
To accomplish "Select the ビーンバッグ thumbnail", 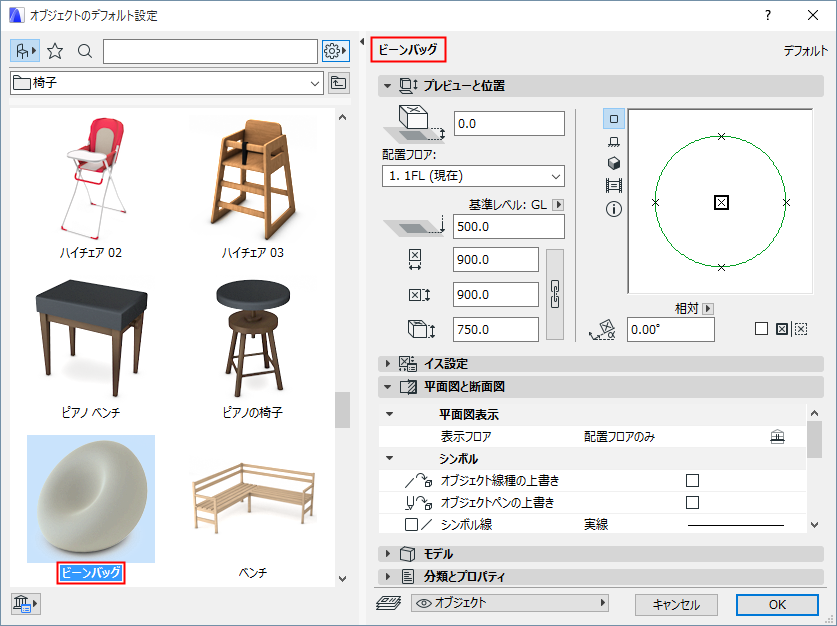I will tap(91, 498).
